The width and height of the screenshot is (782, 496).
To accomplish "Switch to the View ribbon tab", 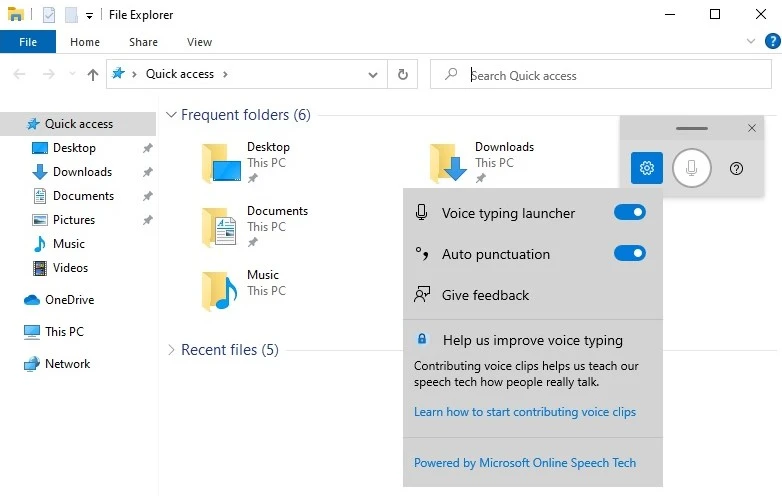I will pos(199,42).
